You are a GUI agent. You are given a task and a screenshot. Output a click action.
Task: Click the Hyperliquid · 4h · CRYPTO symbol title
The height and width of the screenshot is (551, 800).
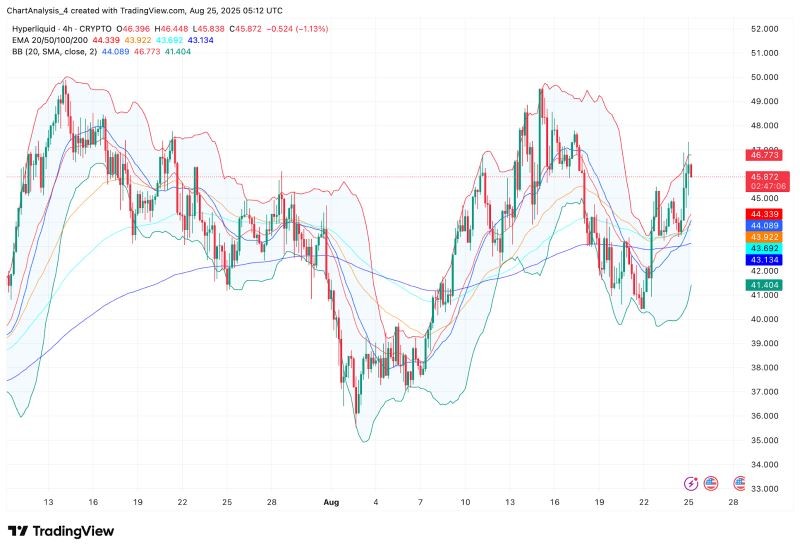pyautogui.click(x=62, y=29)
